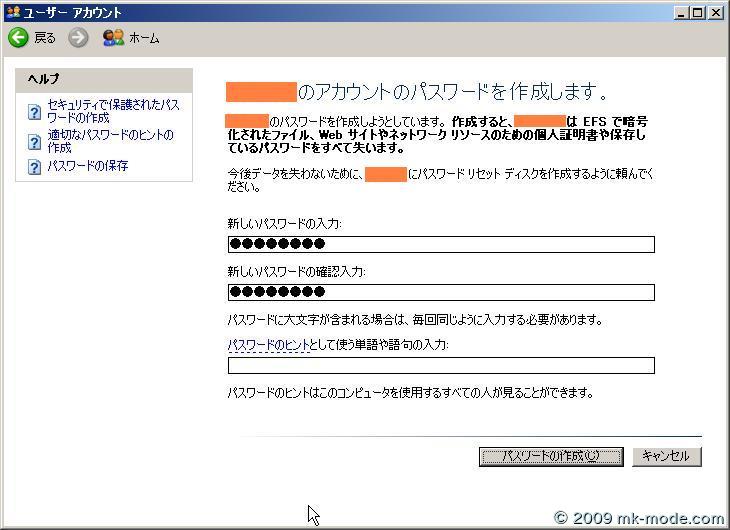Click the ヘルプ panel header

(104, 80)
